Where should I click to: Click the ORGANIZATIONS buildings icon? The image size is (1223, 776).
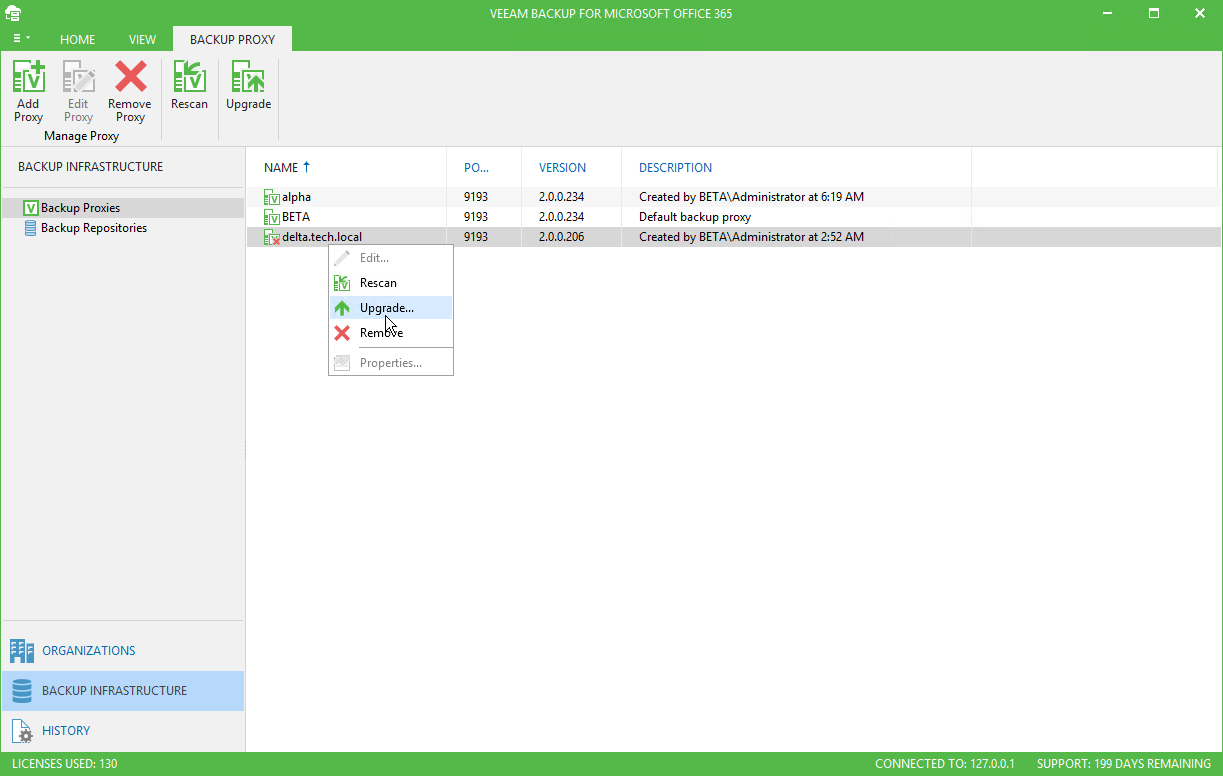click(22, 651)
